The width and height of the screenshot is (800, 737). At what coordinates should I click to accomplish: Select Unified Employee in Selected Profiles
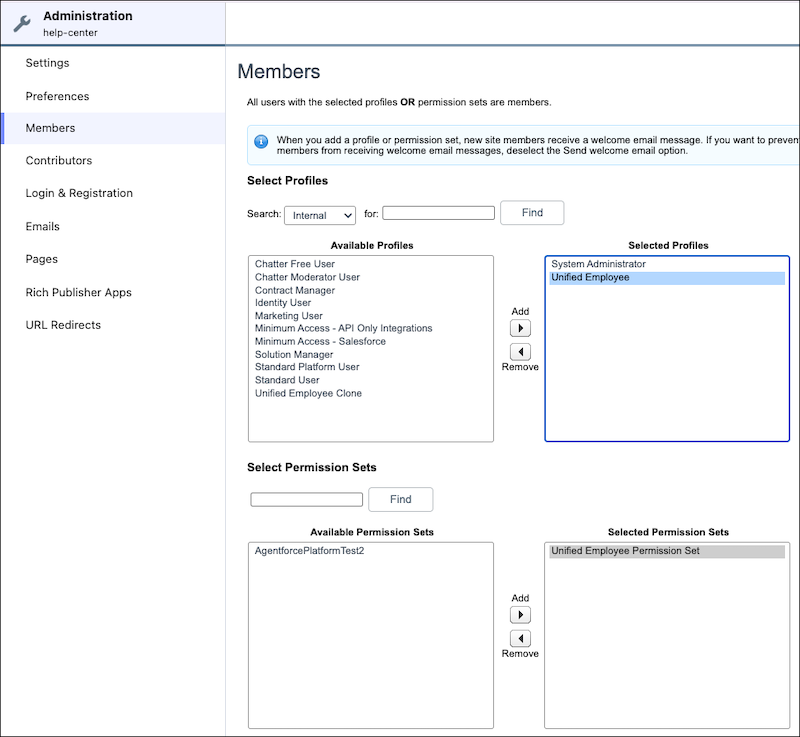667,277
